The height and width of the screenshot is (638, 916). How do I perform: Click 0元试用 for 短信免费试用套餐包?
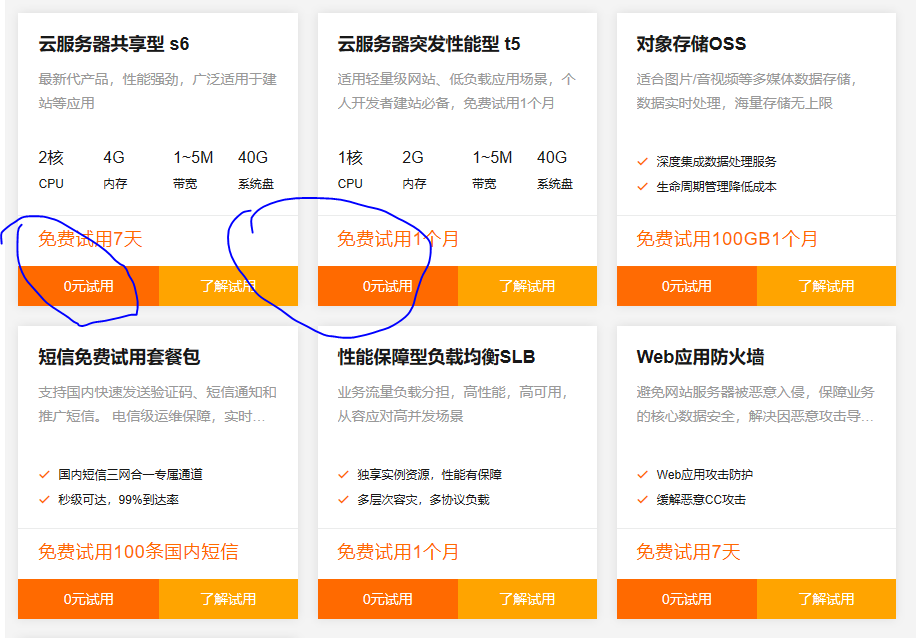[x=88, y=599]
